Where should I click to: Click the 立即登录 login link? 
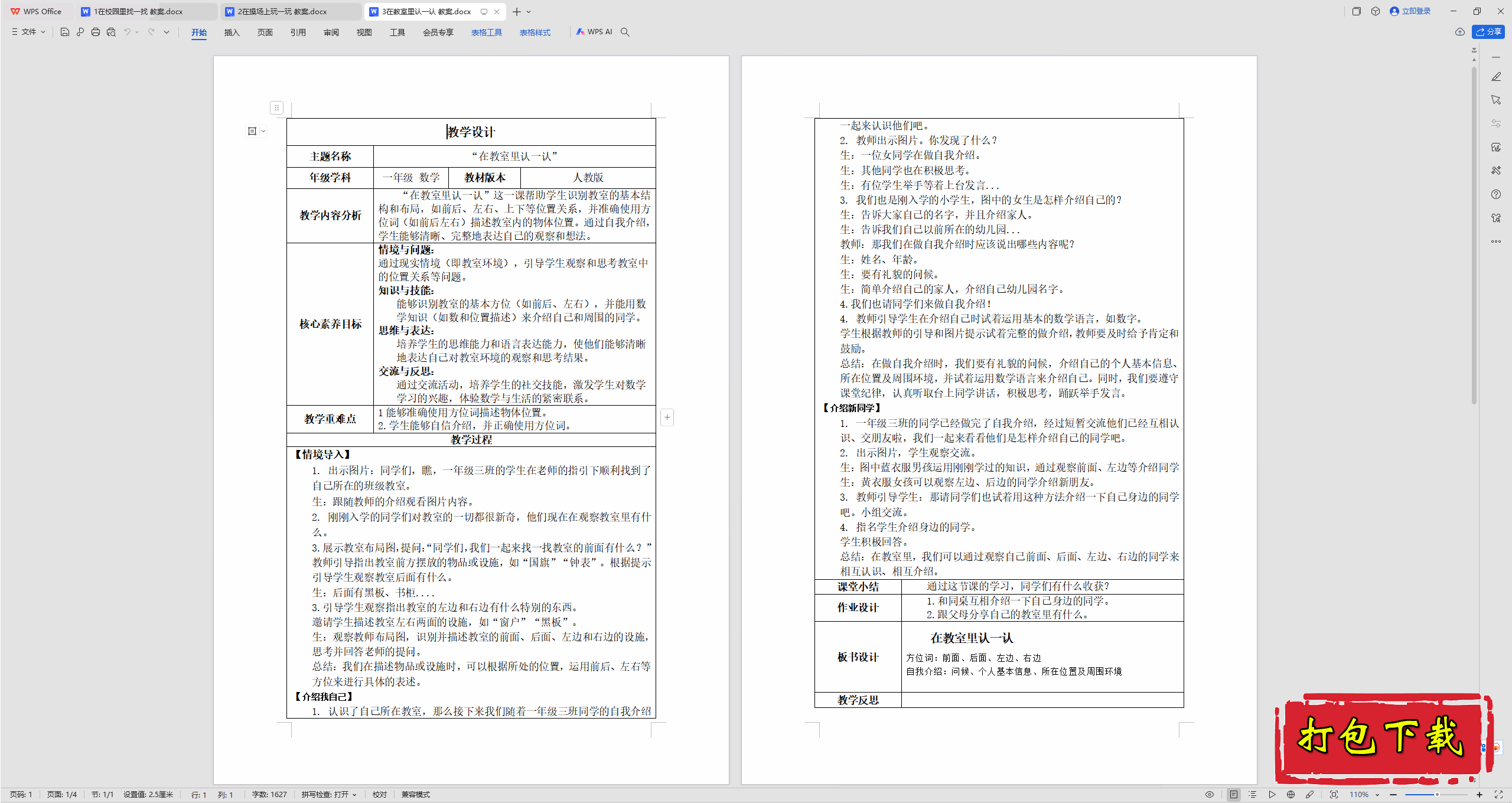1410,11
